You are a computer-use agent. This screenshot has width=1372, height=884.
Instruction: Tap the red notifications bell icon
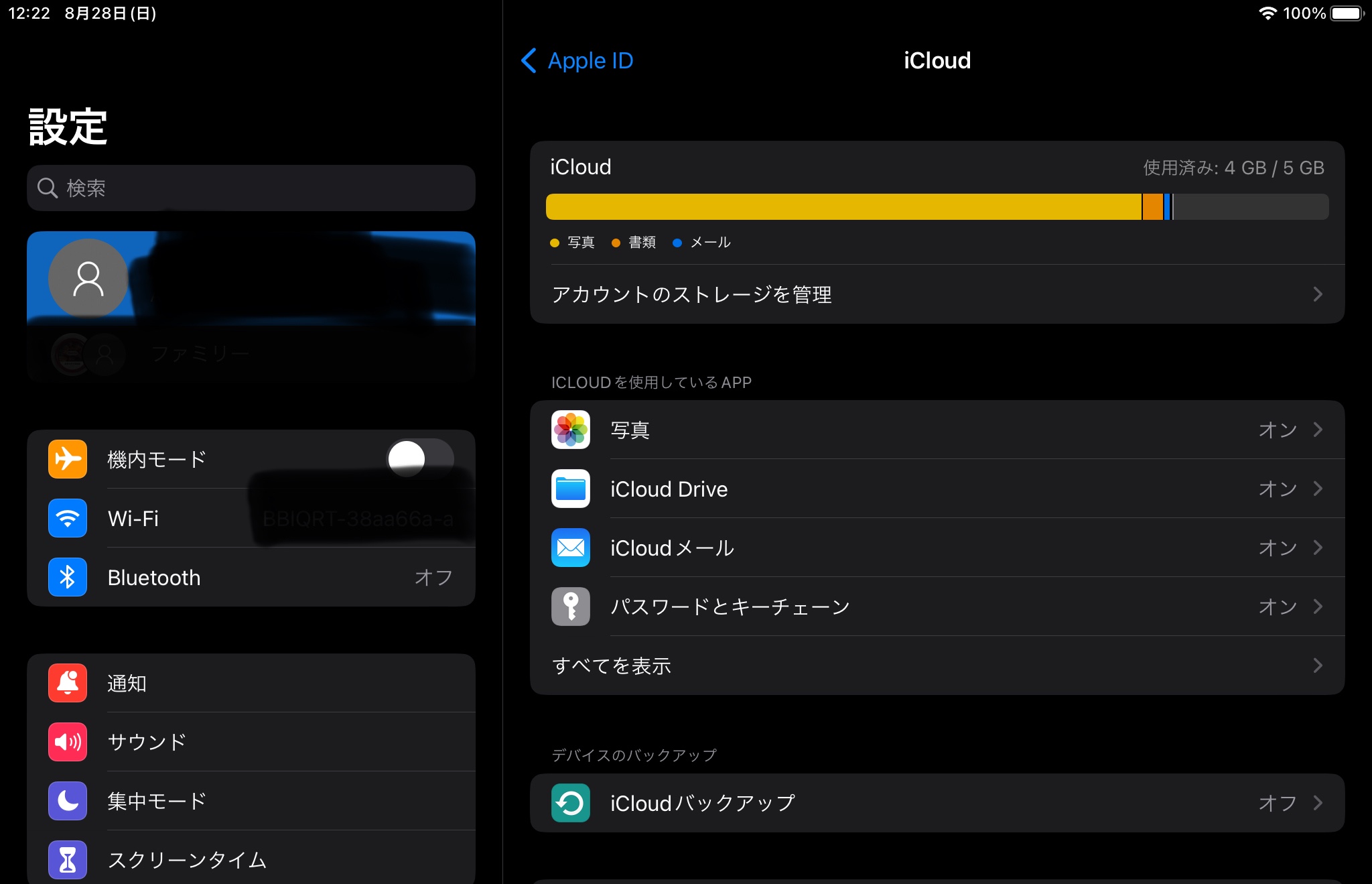[x=68, y=683]
